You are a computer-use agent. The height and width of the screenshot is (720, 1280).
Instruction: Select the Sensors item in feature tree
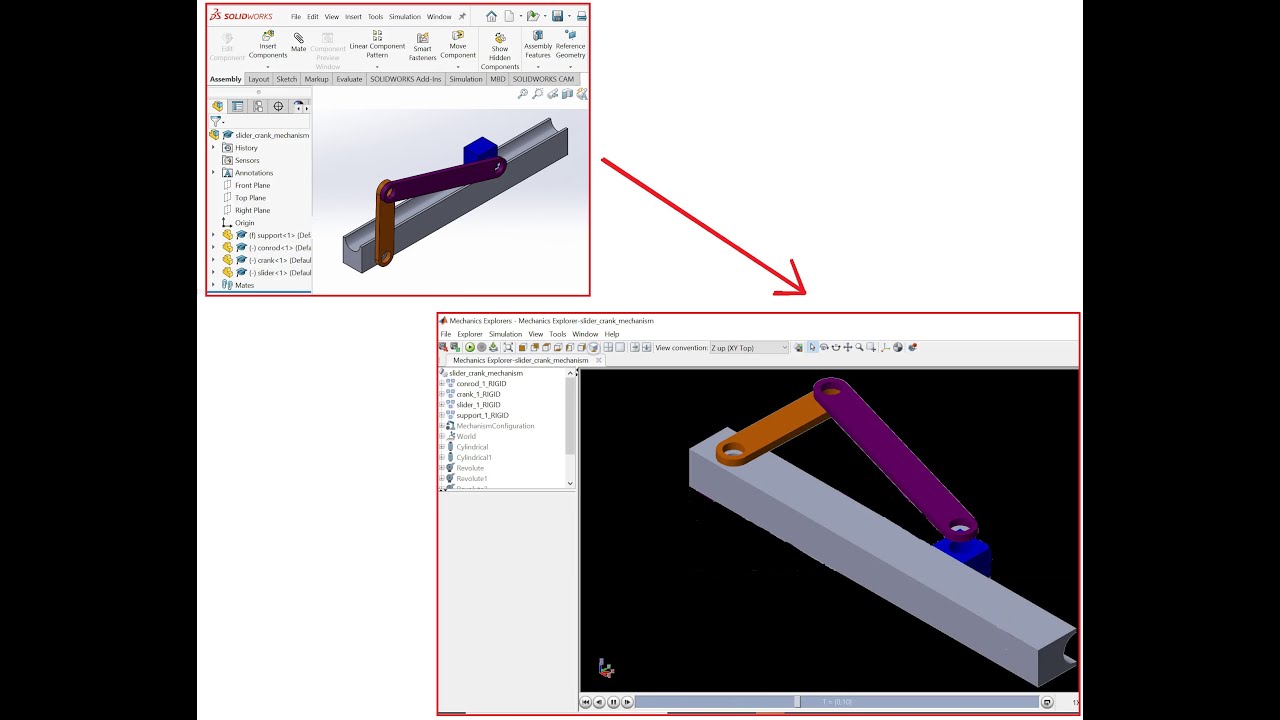click(x=247, y=160)
